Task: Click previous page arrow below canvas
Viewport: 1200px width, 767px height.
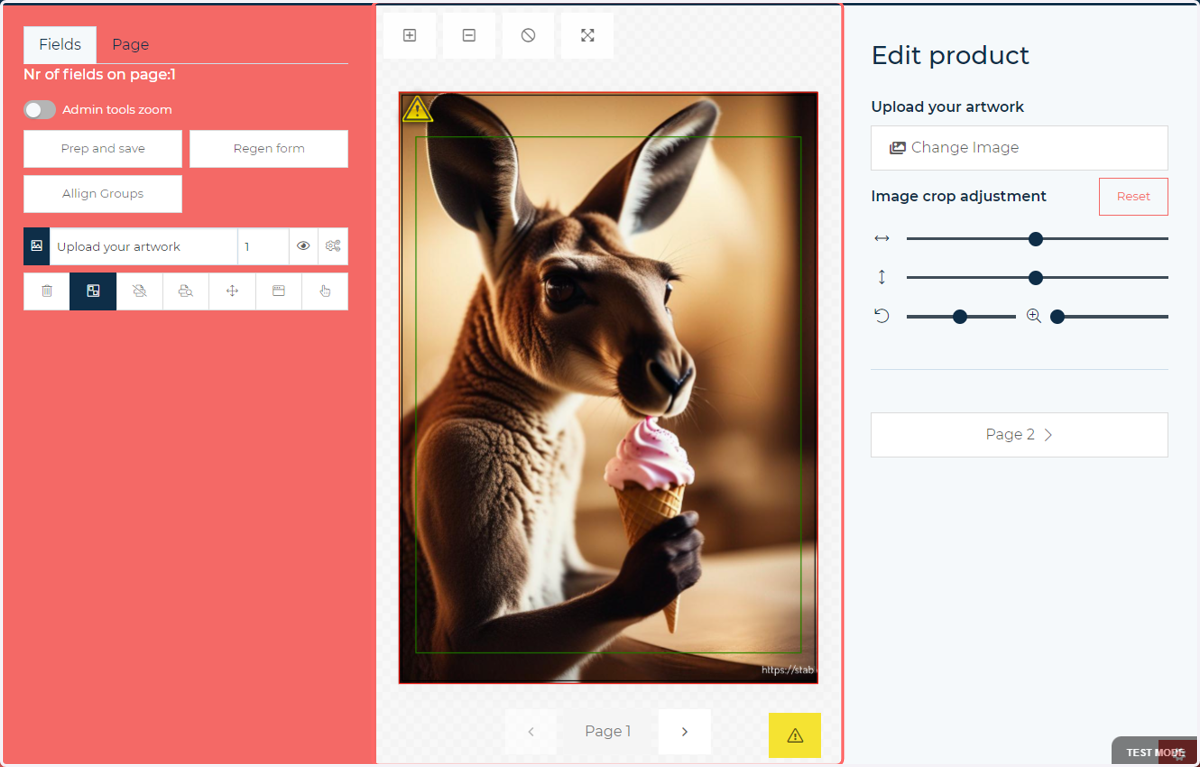Action: [x=531, y=732]
